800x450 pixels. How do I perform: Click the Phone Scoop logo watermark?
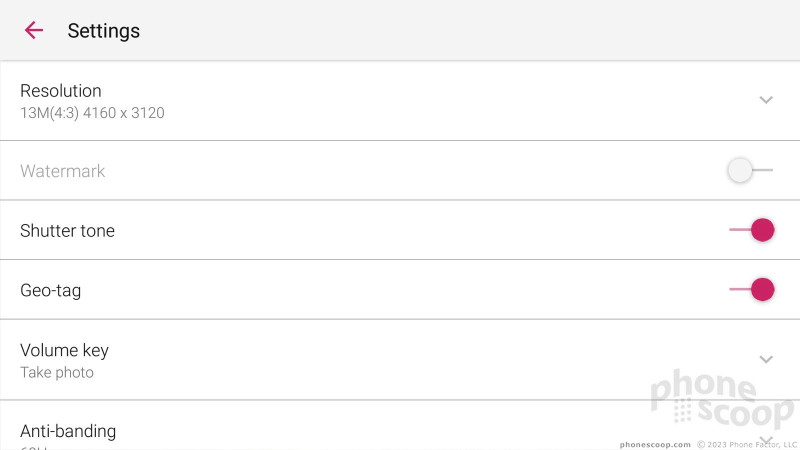tap(722, 399)
